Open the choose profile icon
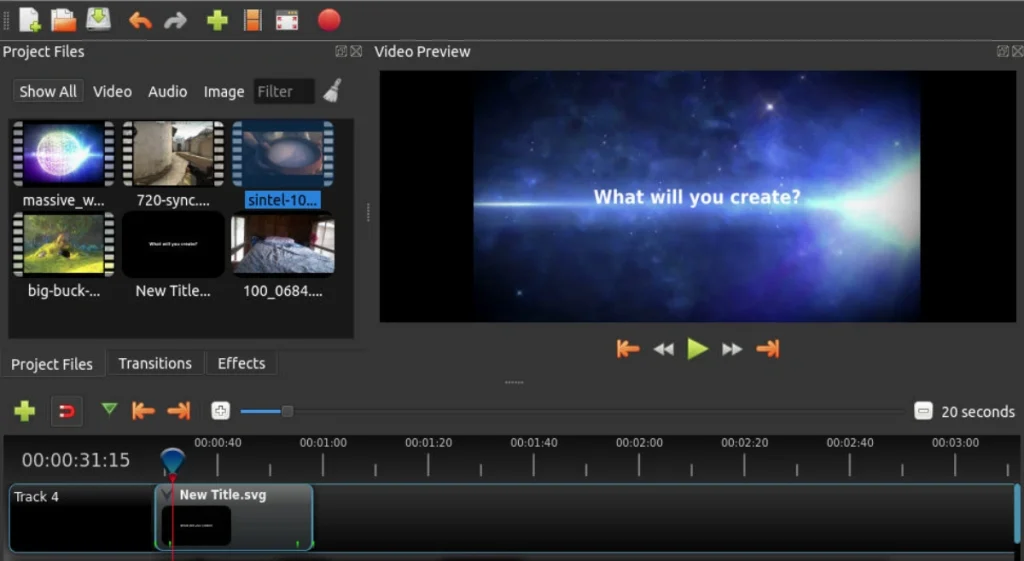This screenshot has height=561, width=1024. coord(252,20)
